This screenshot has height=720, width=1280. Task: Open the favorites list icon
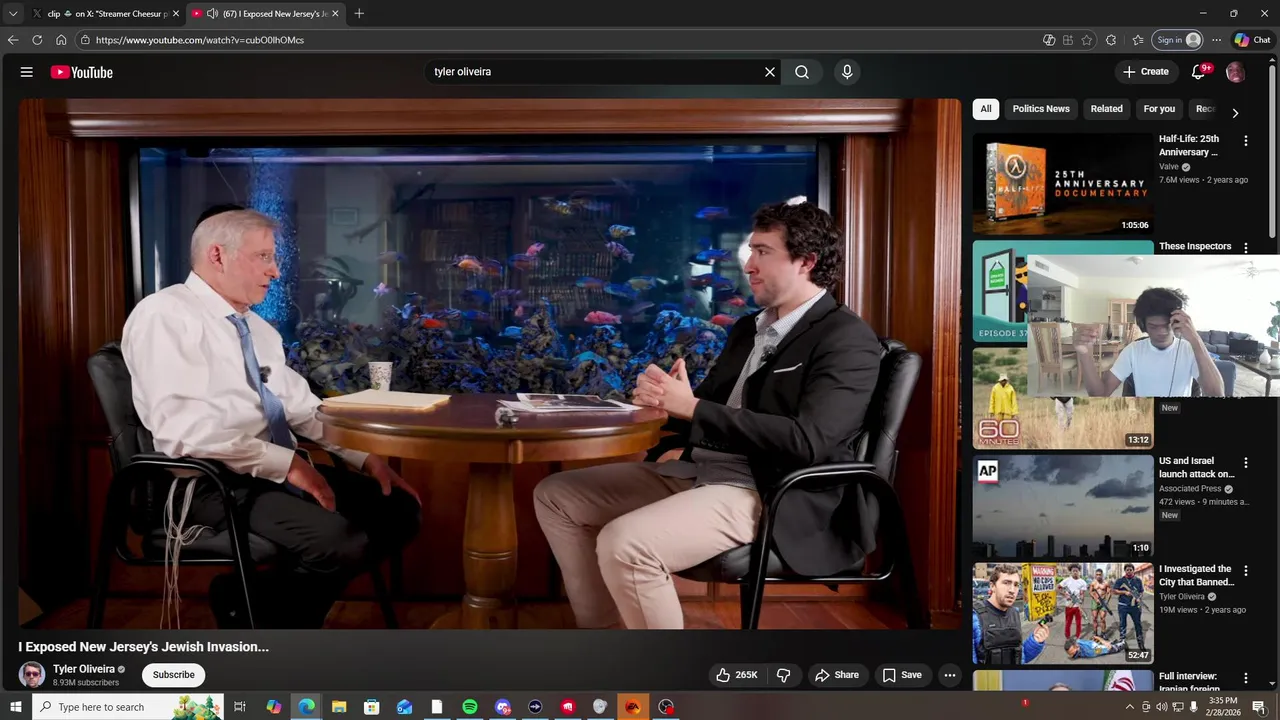click(x=1138, y=40)
